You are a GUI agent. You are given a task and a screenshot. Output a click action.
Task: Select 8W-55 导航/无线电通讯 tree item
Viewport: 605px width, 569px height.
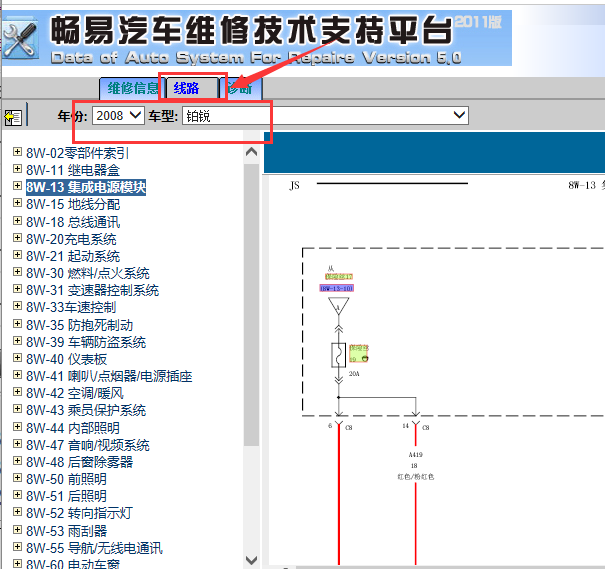point(94,548)
